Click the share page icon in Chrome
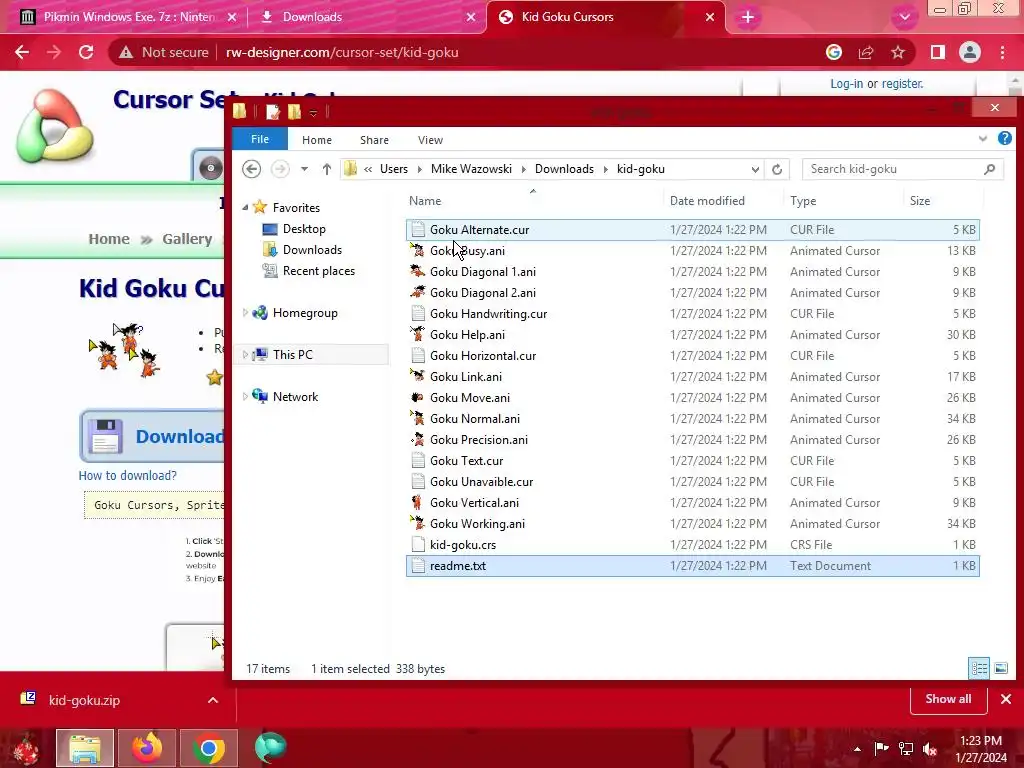Screen dimensions: 1024x768 [866, 52]
